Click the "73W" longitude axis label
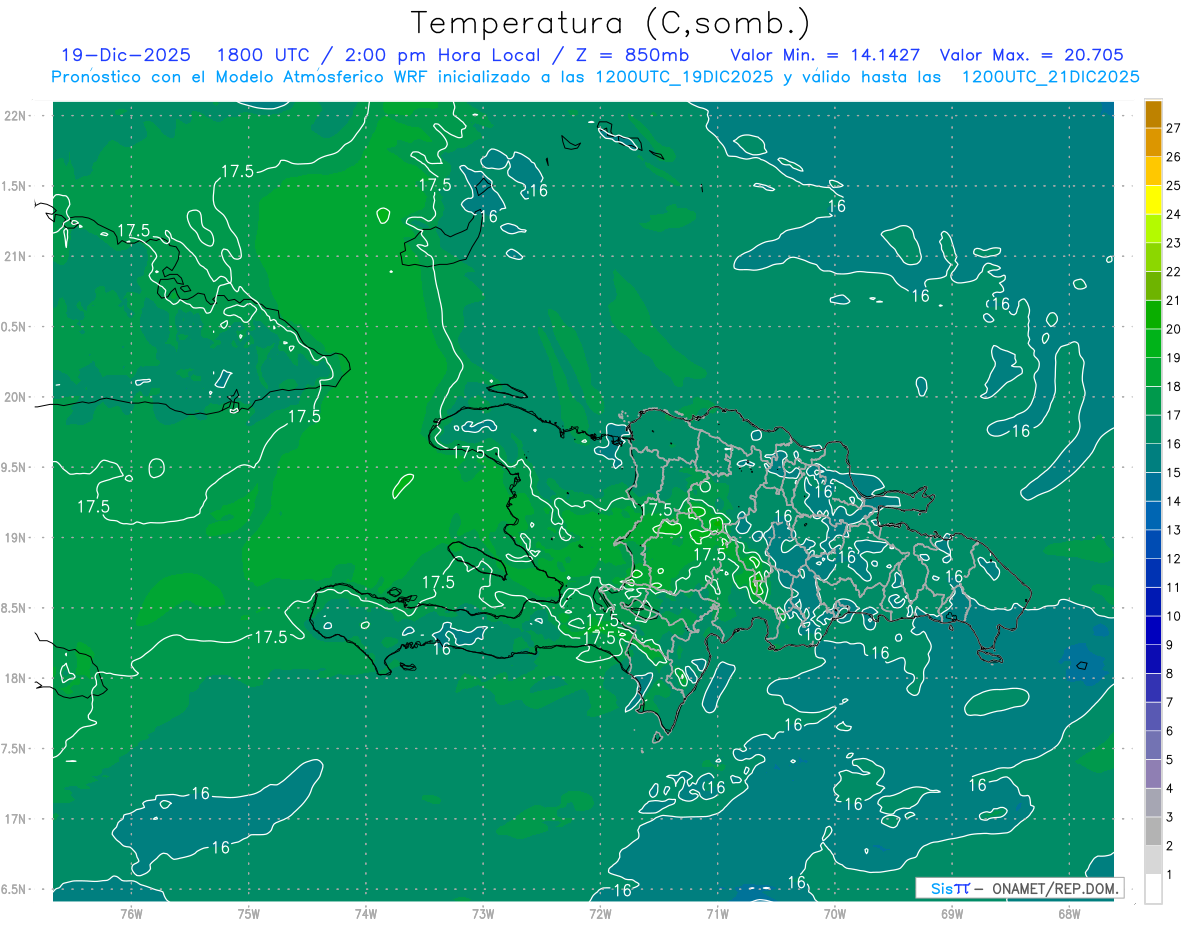 tap(483, 914)
